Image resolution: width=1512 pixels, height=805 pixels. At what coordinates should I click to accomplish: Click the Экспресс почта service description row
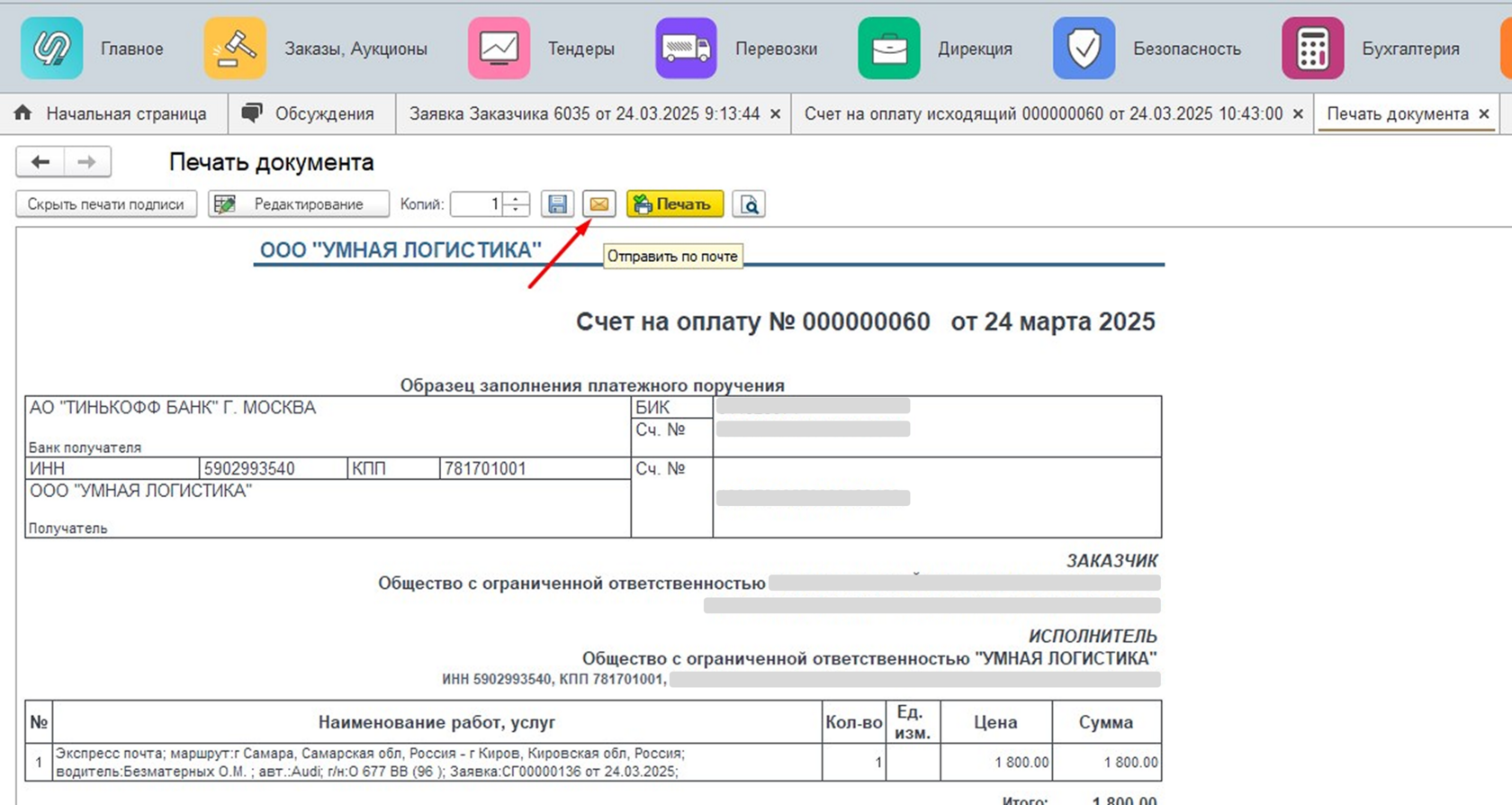tap(437, 762)
